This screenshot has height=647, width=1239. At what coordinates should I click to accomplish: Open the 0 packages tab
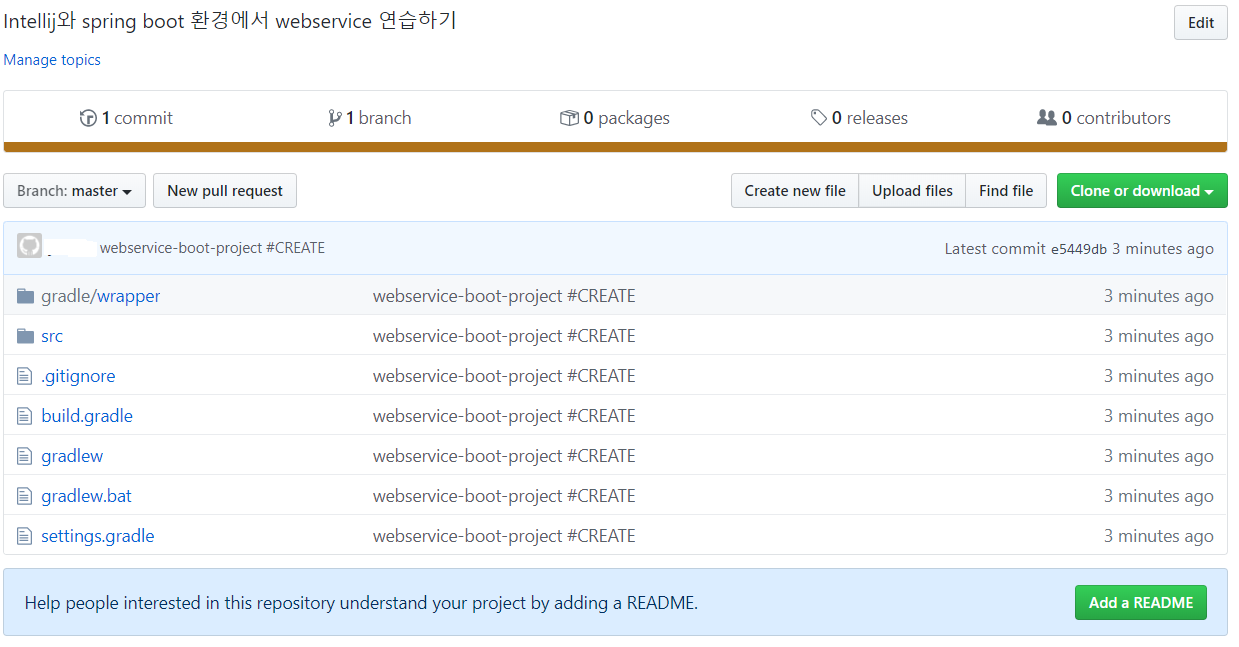(x=615, y=118)
